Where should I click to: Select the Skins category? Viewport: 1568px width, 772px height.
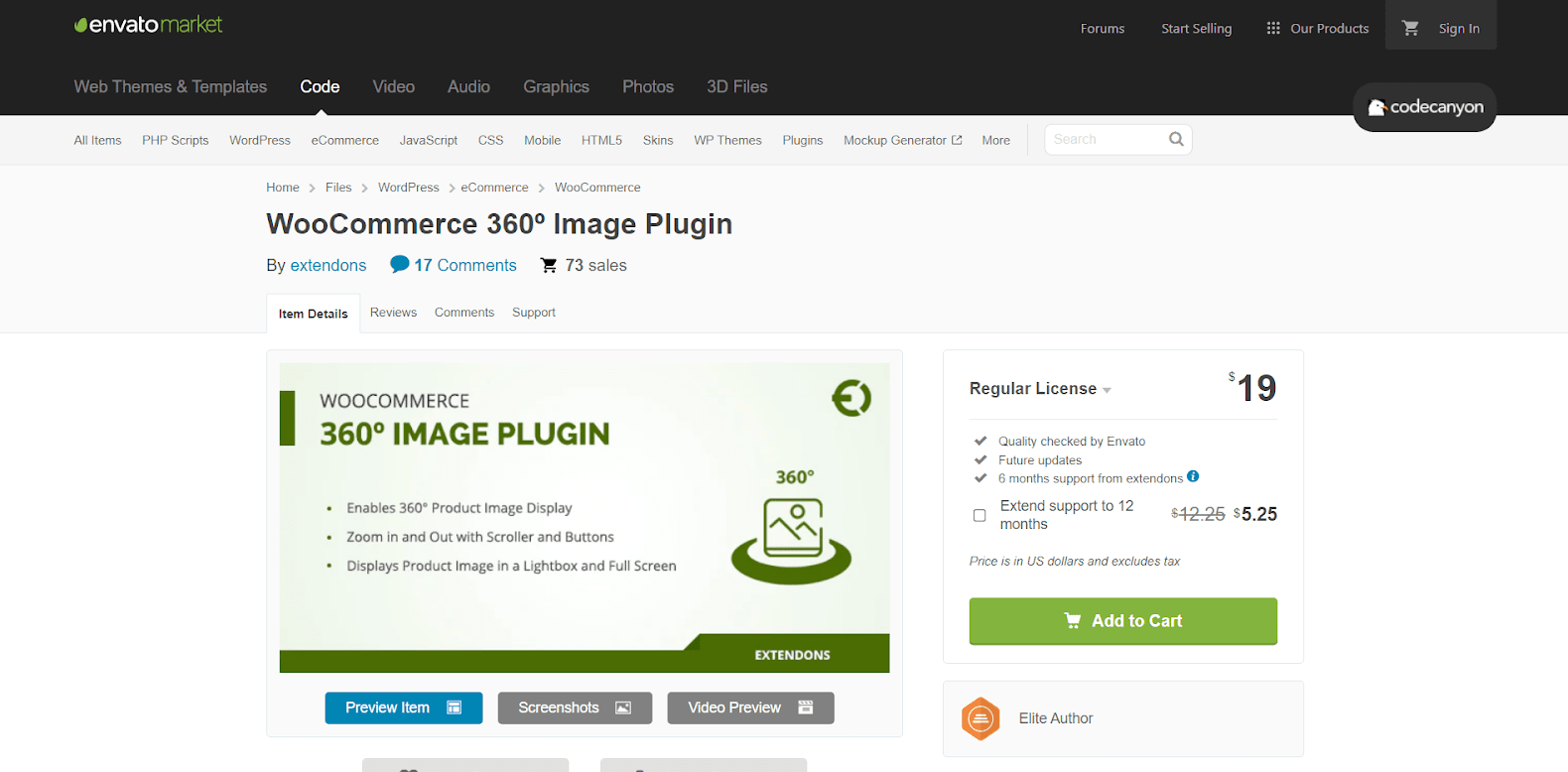tap(658, 140)
